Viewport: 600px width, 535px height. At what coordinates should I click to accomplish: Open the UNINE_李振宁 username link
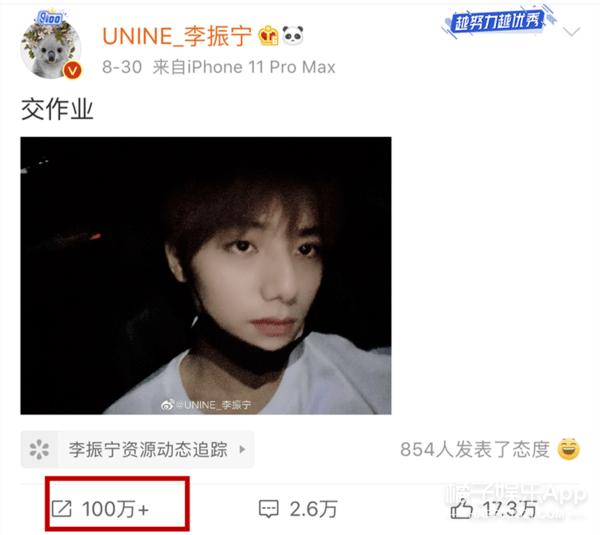click(x=177, y=36)
